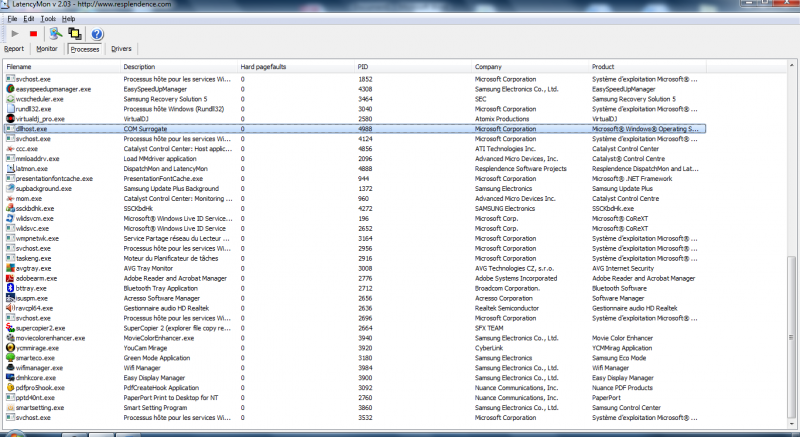
Task: Click the wifimanager.exe icon
Action: point(10,368)
